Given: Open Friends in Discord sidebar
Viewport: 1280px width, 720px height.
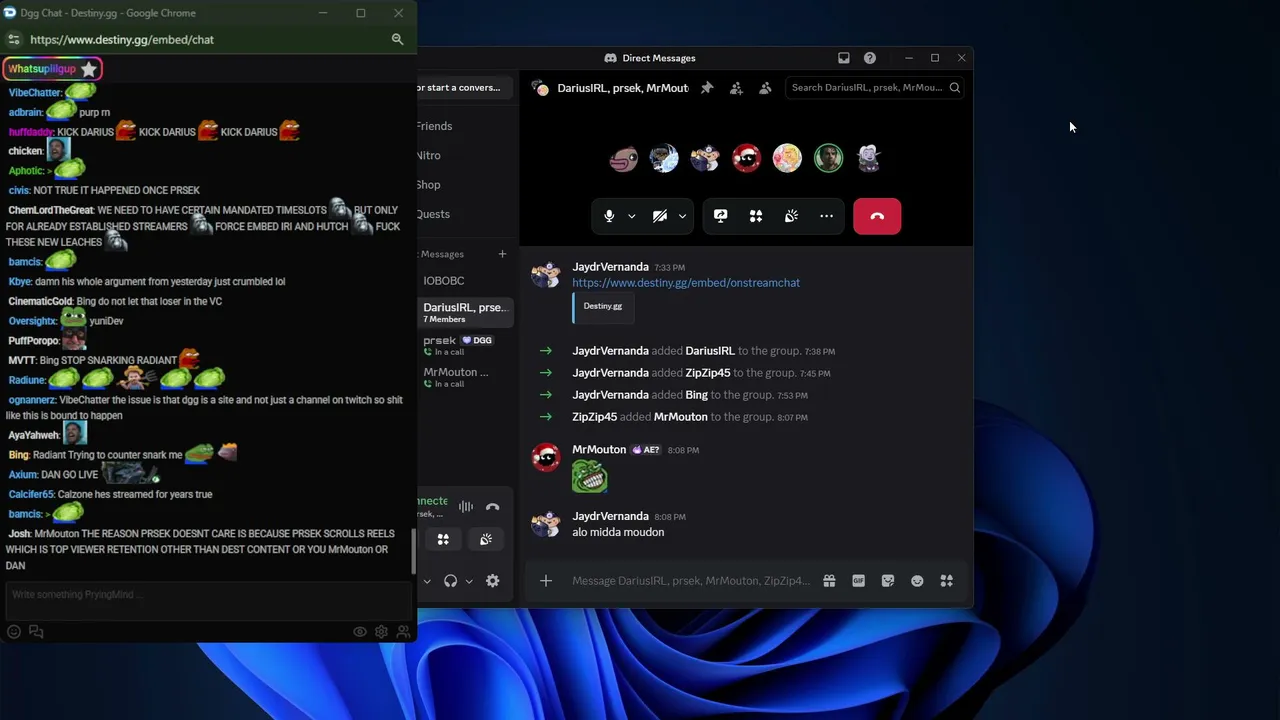Looking at the screenshot, I should (435, 126).
